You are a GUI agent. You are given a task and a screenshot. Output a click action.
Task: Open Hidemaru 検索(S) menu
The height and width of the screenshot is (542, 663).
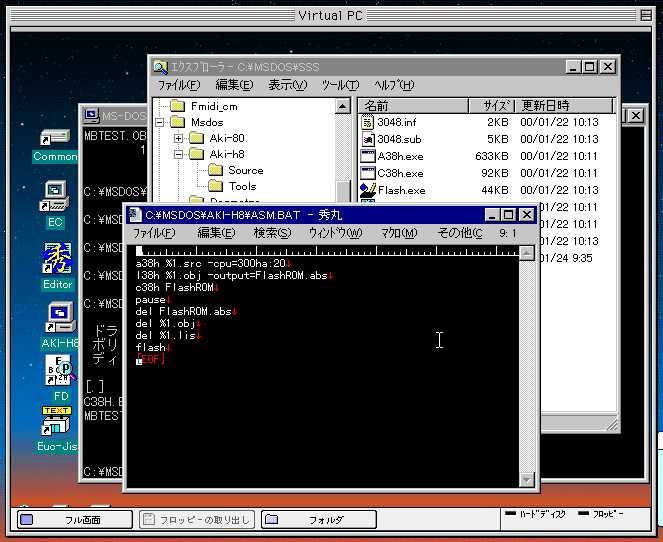tap(272, 233)
